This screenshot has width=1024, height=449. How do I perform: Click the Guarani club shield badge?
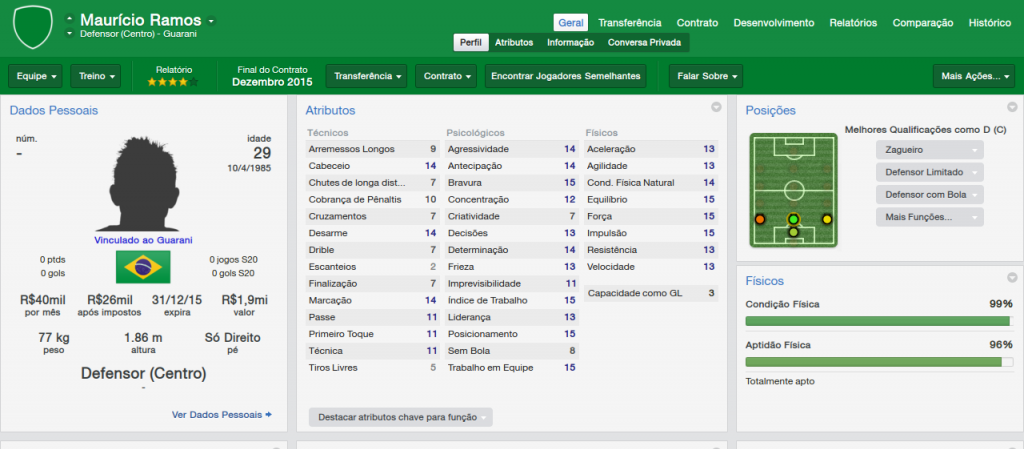pyautogui.click(x=35, y=27)
